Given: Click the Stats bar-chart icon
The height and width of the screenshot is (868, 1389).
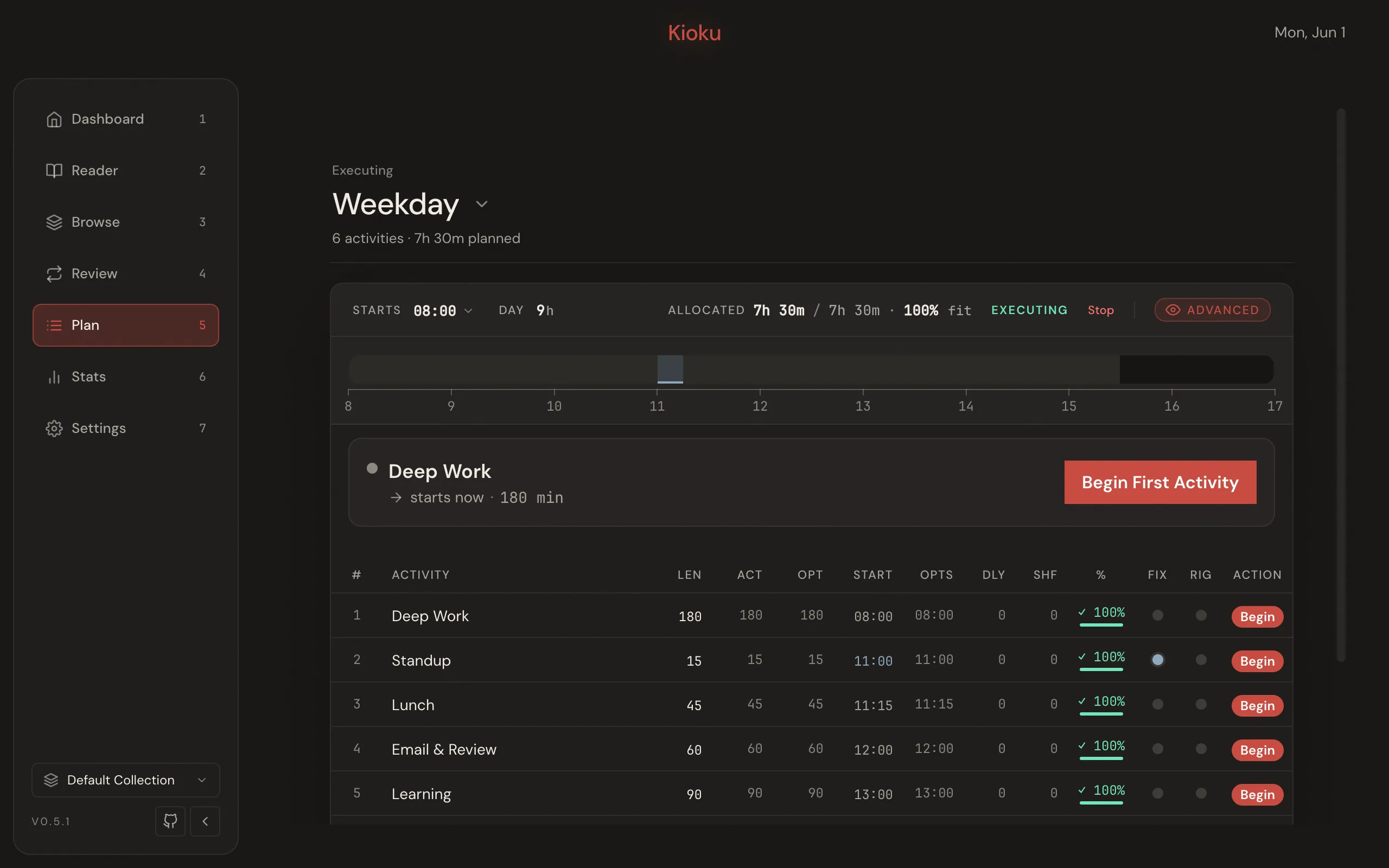Looking at the screenshot, I should pos(54,376).
